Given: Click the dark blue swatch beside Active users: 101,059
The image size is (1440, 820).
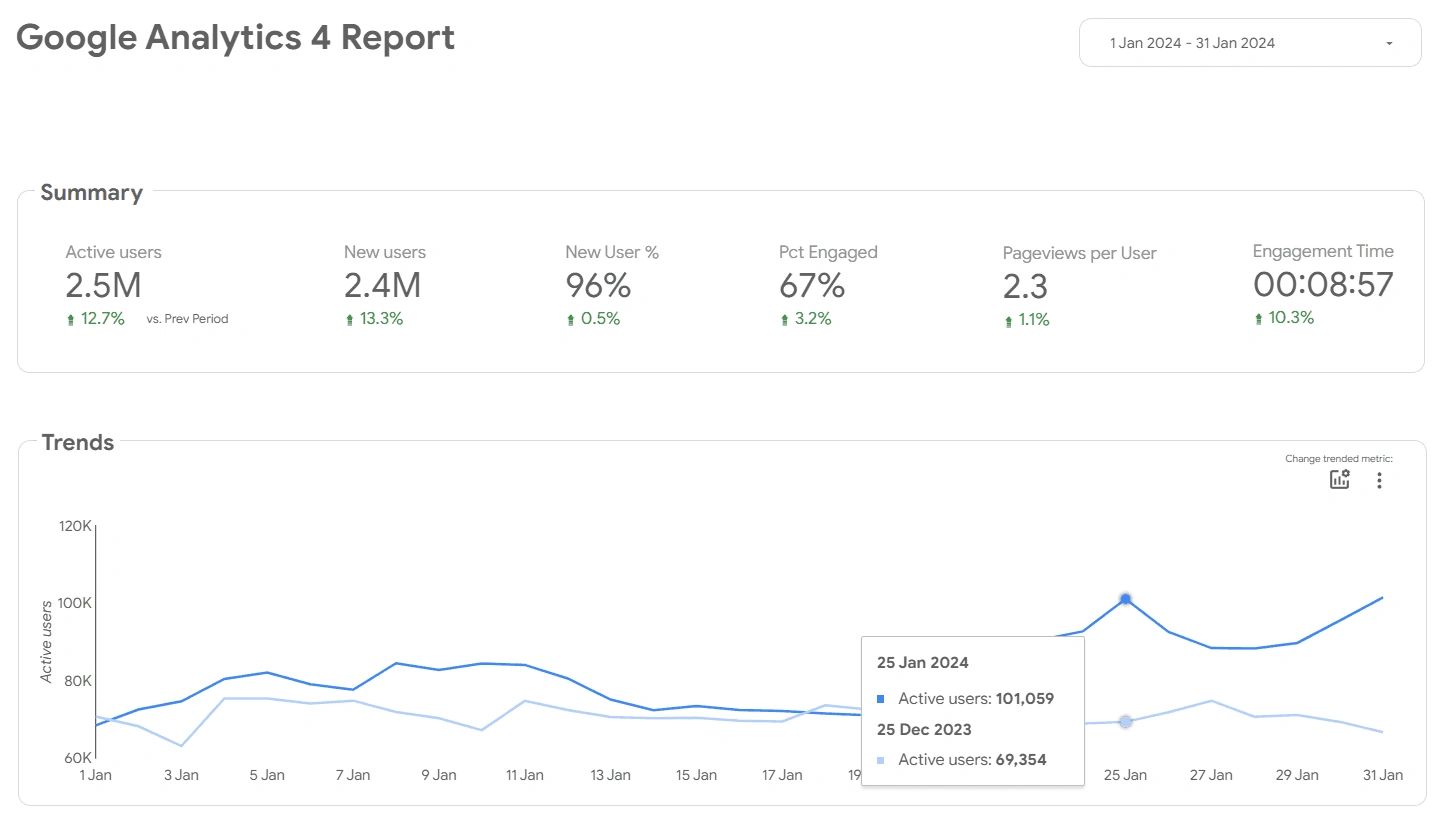Looking at the screenshot, I should click(880, 699).
